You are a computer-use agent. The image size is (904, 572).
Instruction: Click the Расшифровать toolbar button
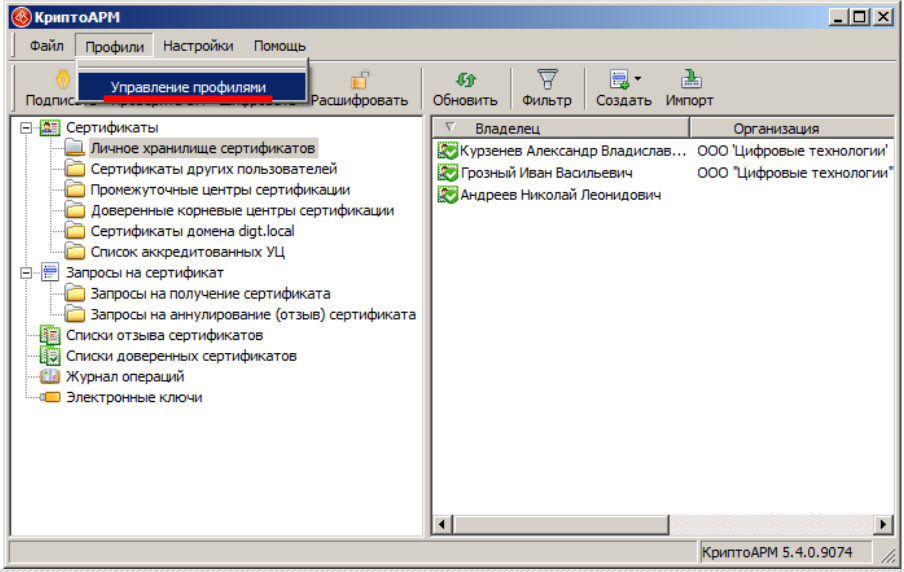[359, 88]
